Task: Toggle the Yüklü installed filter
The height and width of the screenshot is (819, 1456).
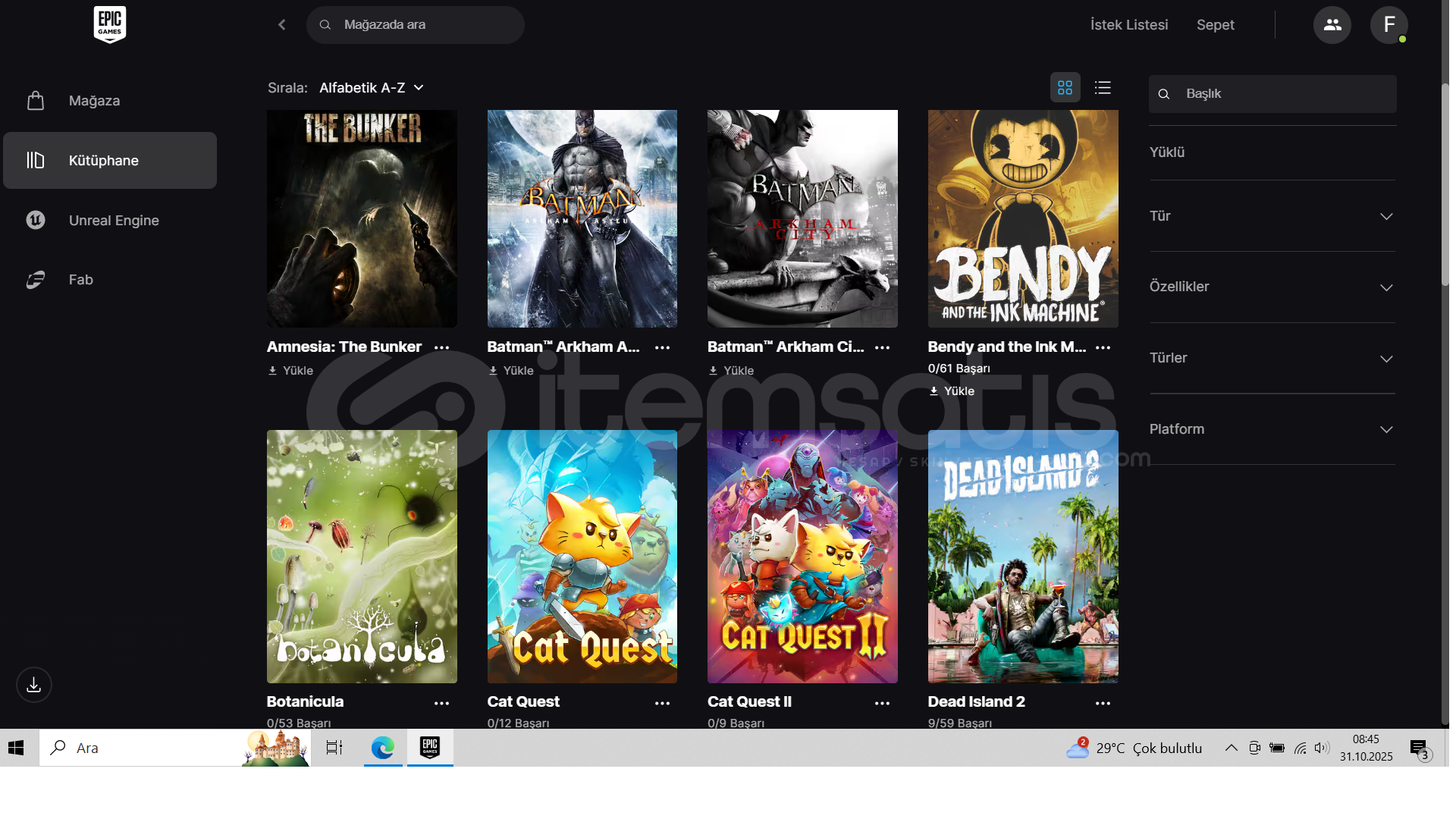Action: tap(1167, 152)
